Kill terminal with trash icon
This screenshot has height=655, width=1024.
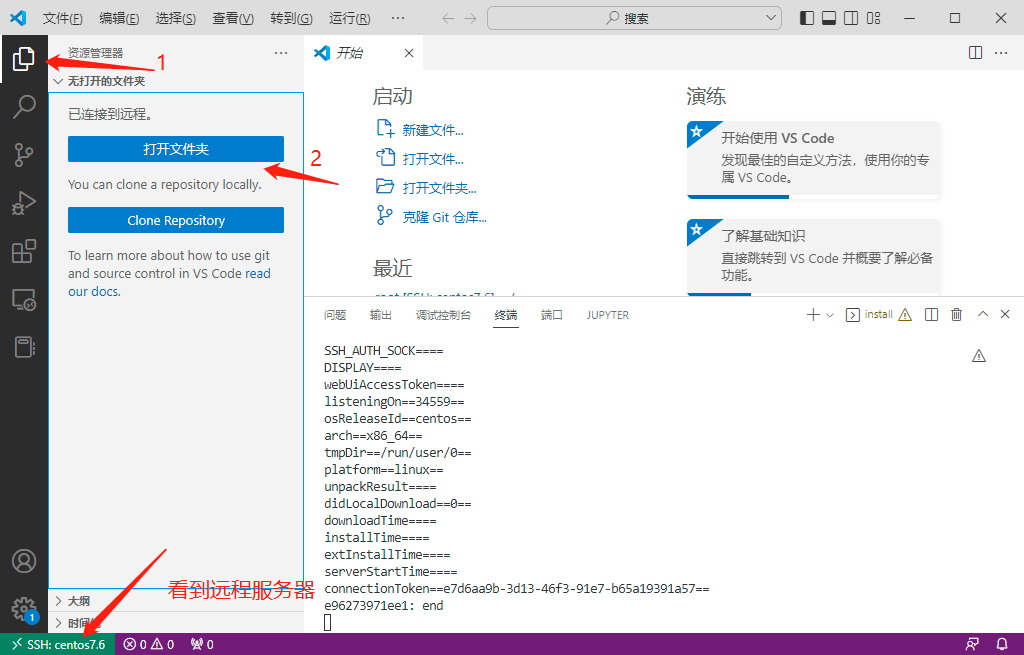[956, 315]
